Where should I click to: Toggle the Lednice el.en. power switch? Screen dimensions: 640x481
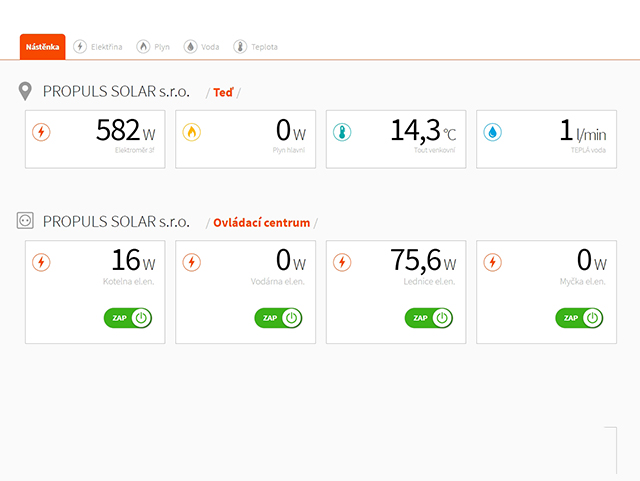(x=428, y=318)
